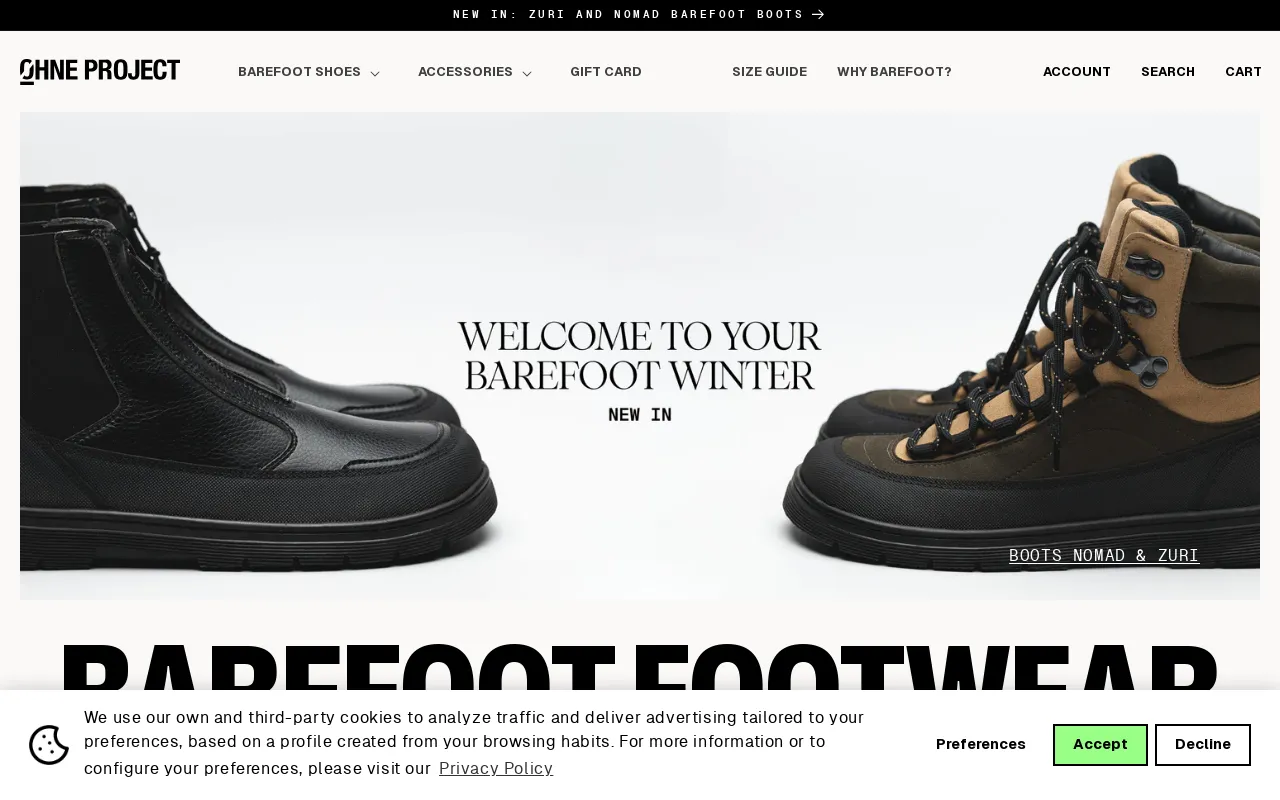Click the New In announcement text
Viewport: 1280px width, 800px height.
[628, 15]
